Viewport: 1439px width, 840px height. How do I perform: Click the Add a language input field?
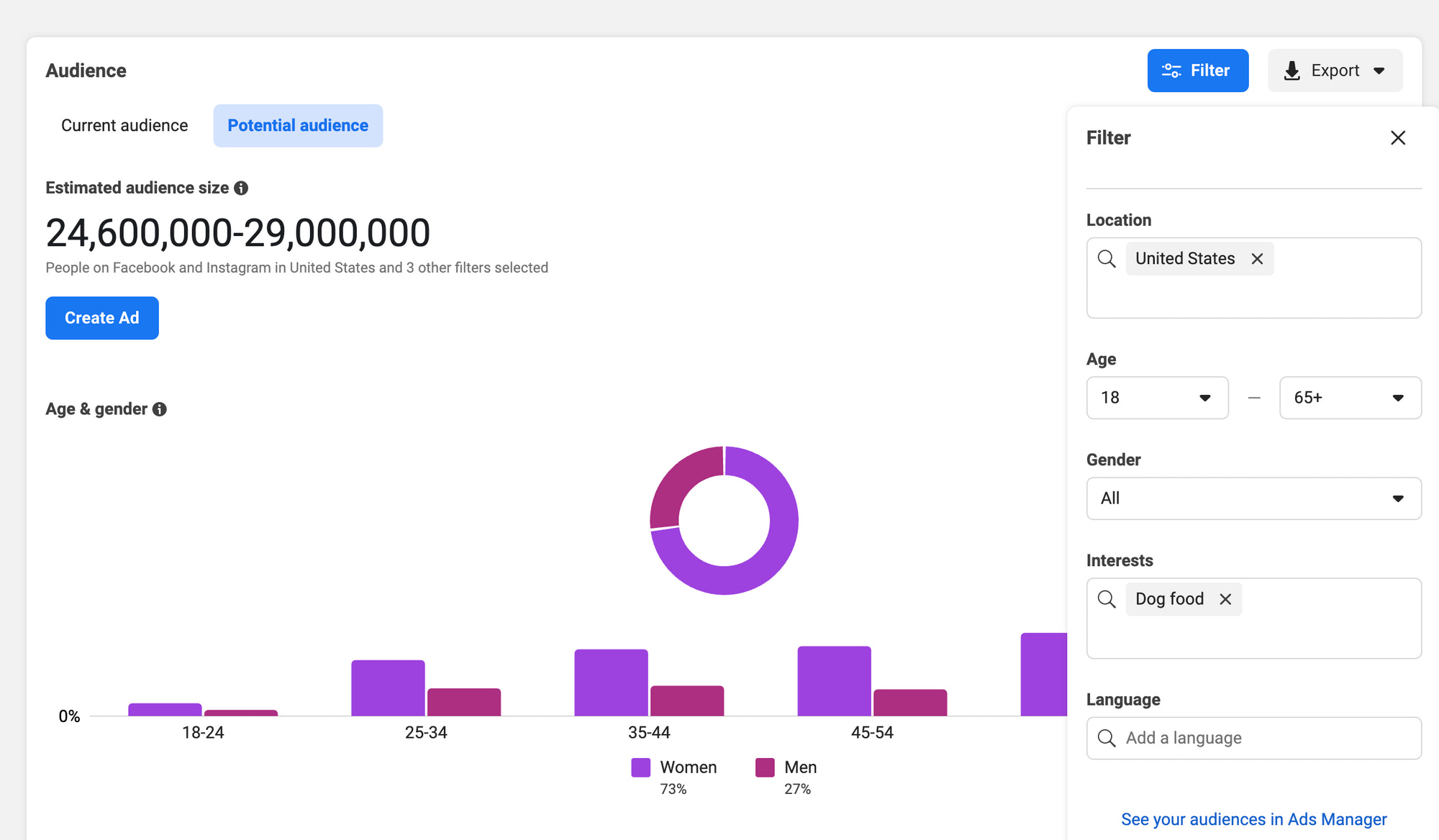coord(1266,738)
